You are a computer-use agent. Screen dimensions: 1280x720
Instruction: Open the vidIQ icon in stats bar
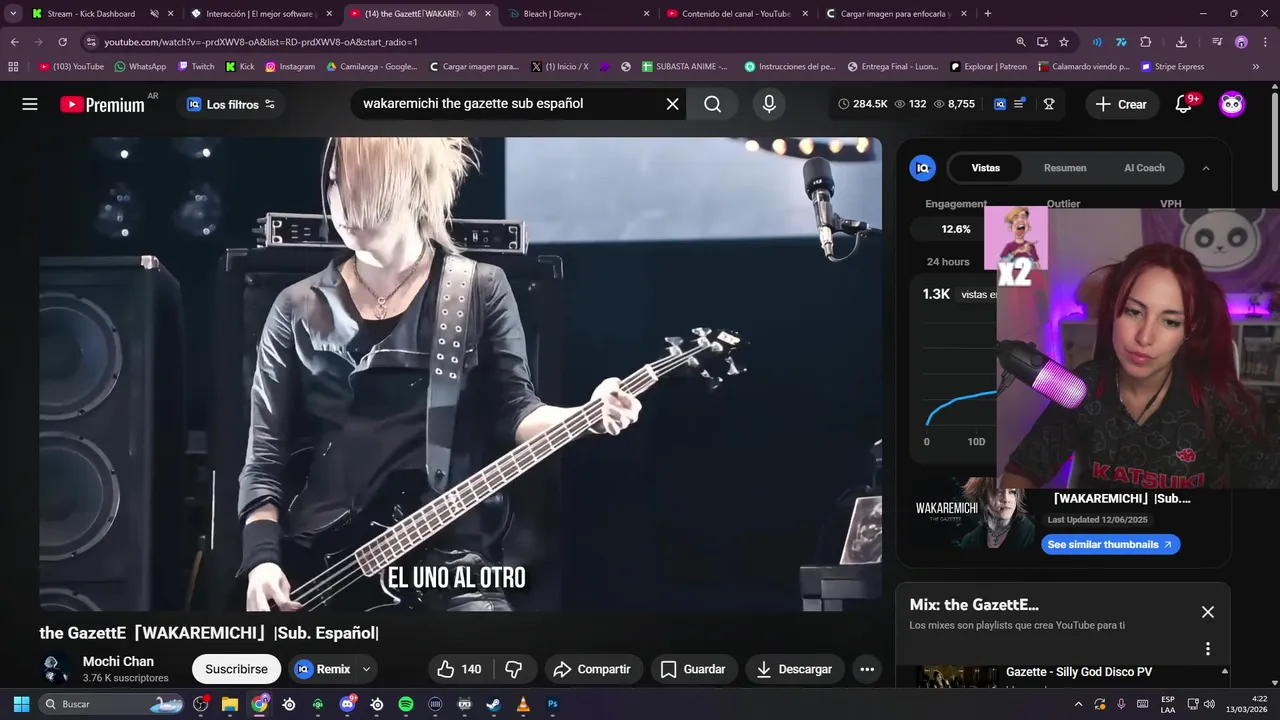[1000, 104]
